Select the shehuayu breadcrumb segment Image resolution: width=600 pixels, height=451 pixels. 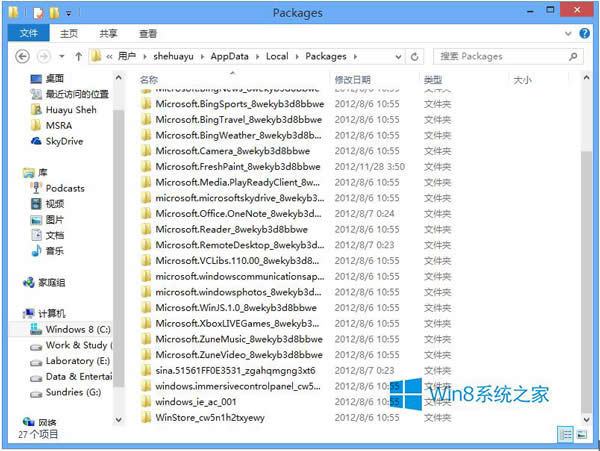point(173,57)
